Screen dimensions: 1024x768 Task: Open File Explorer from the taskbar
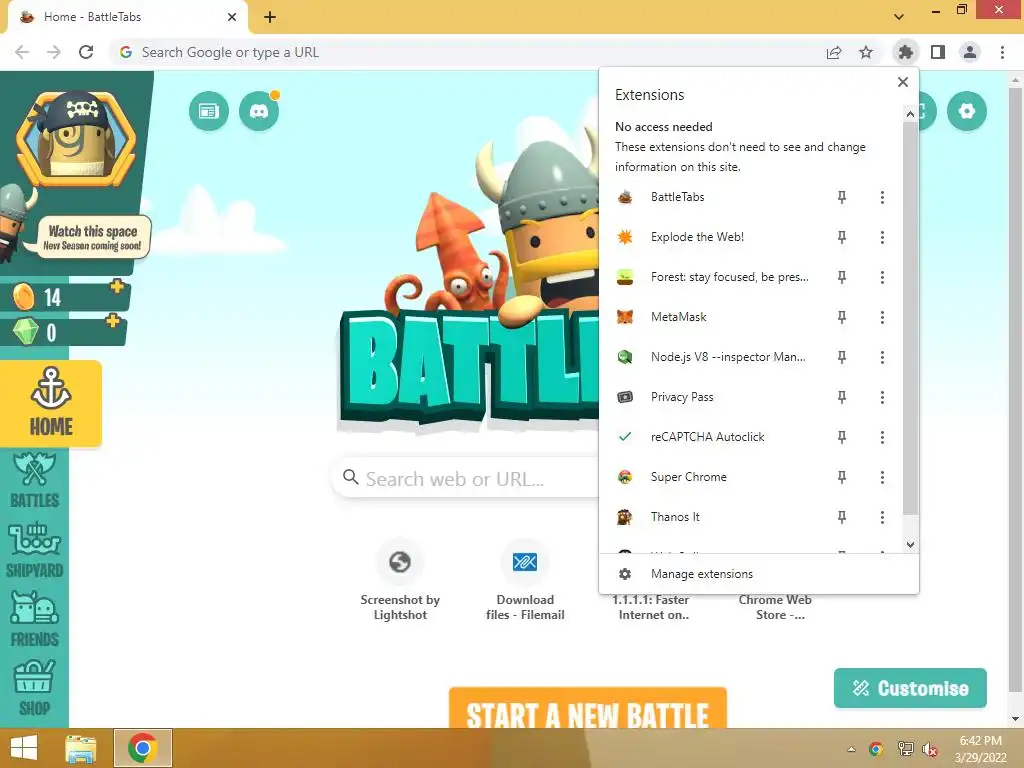(81, 748)
